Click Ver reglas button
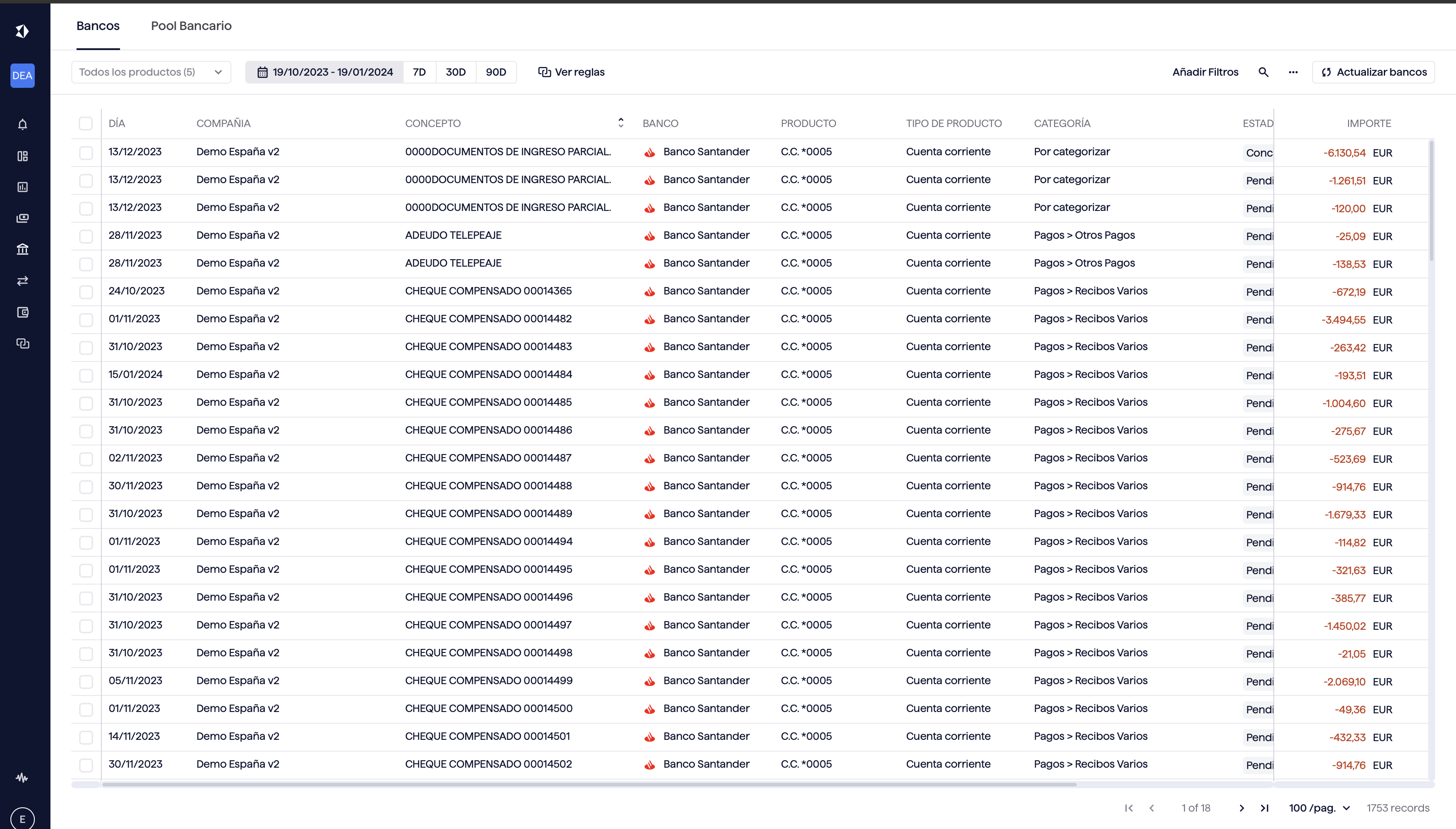This screenshot has height=829, width=1456. 571,72
